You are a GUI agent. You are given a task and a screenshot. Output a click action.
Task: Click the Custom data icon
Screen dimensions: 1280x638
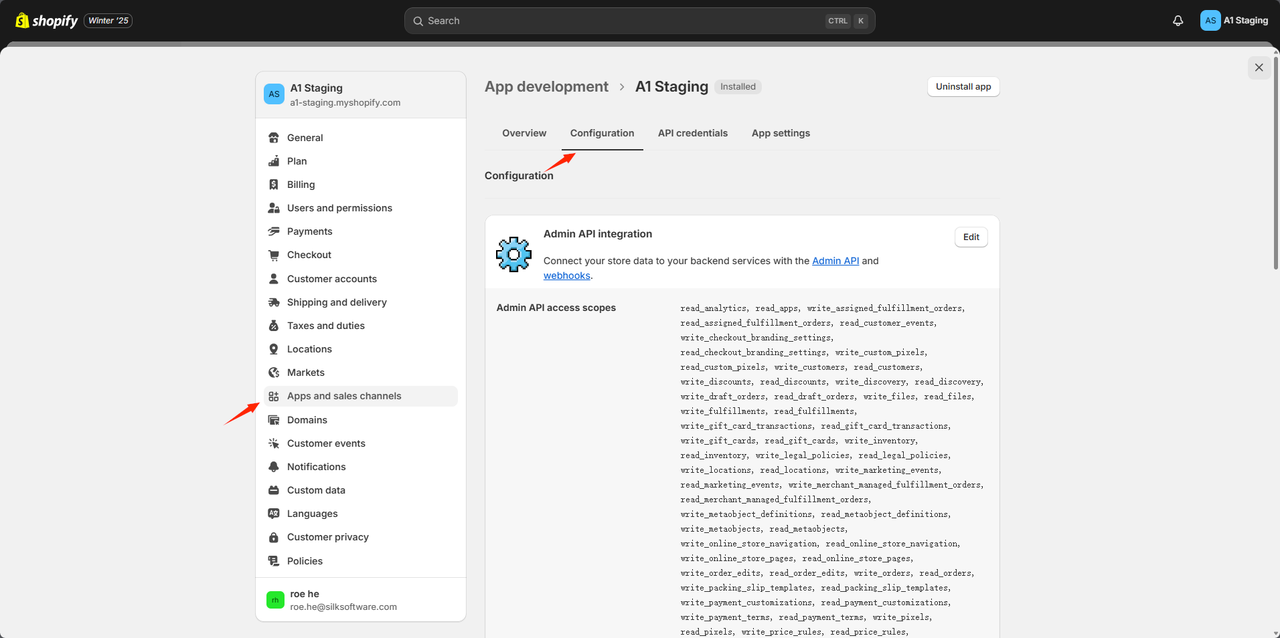coord(274,490)
